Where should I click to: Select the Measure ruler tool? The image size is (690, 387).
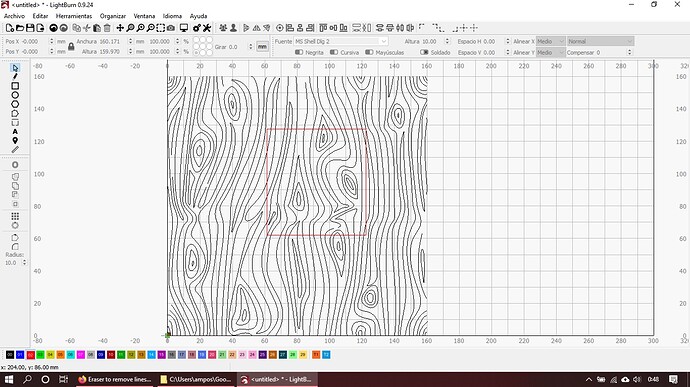click(x=15, y=150)
